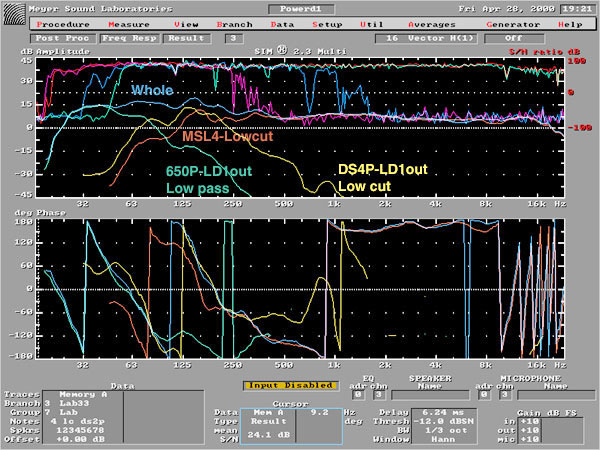Click the Freq Resp button
This screenshot has width=600, height=450.
[x=129, y=38]
